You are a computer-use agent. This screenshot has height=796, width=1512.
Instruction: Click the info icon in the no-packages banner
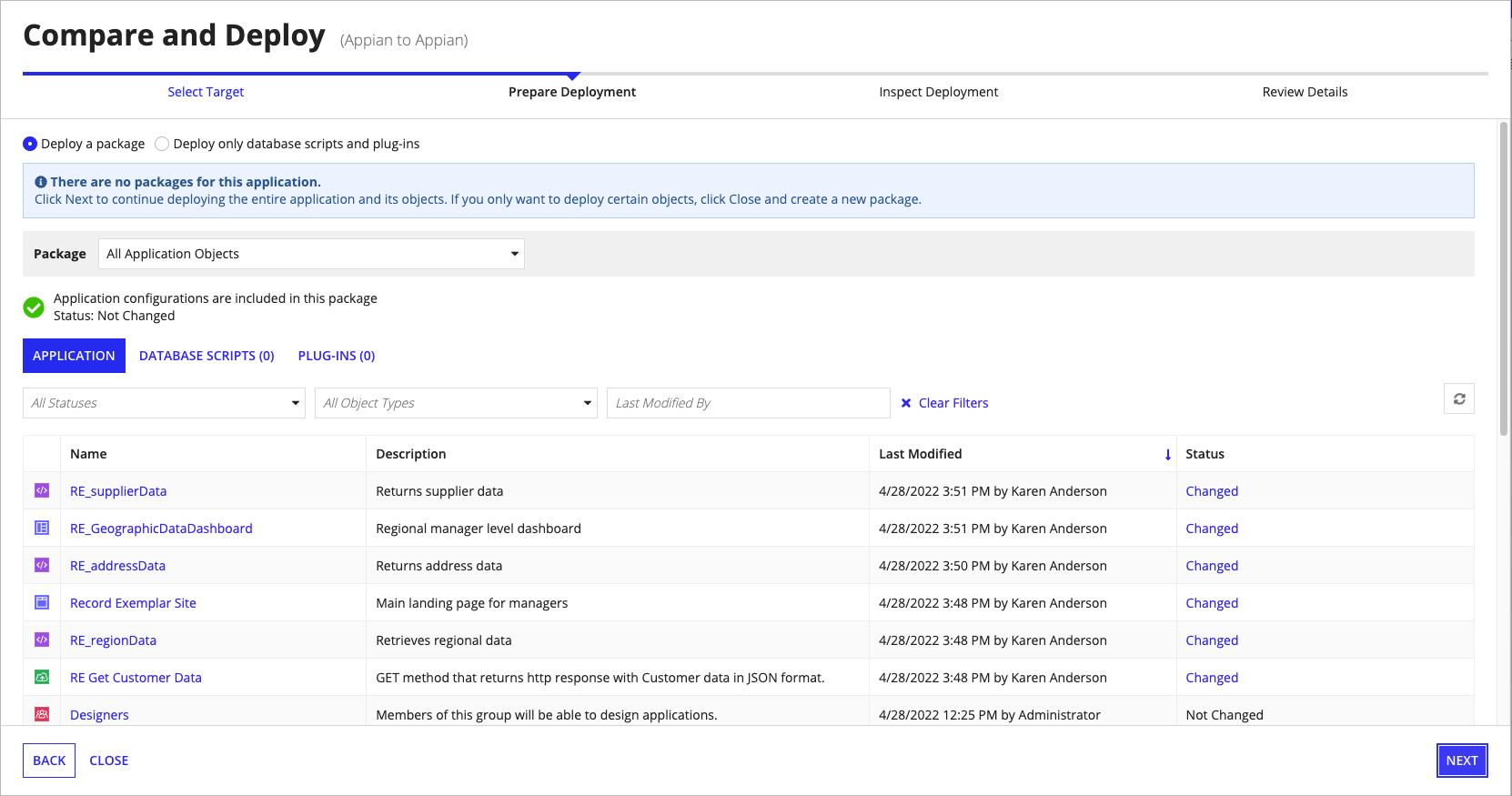(x=41, y=182)
